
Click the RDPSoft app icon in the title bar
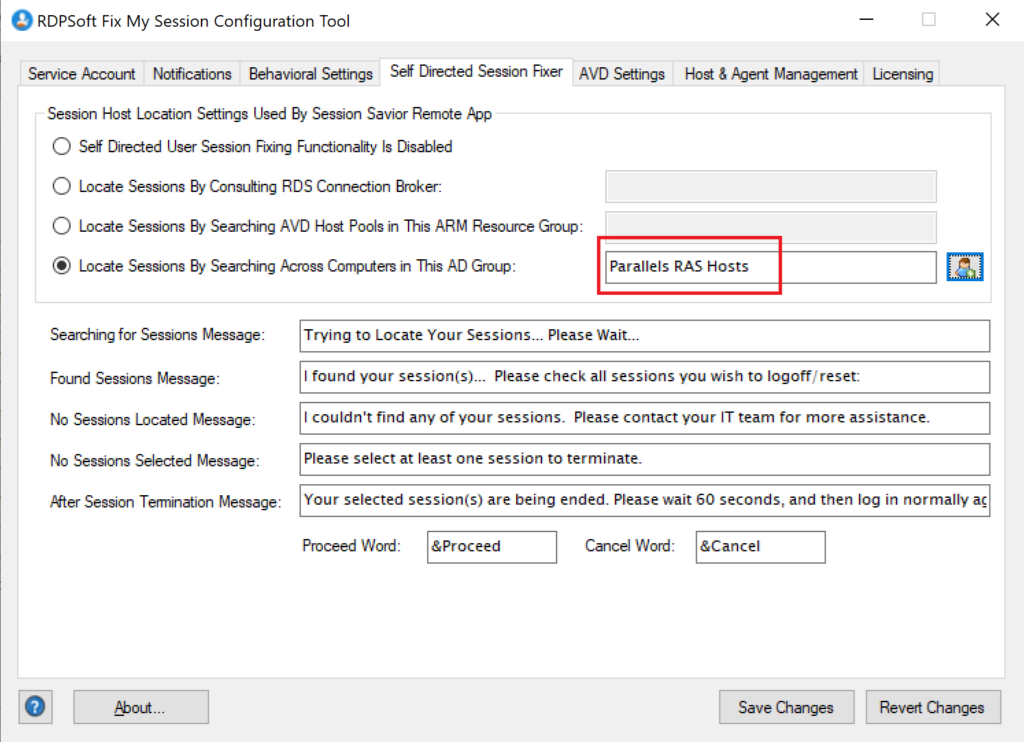[21, 20]
